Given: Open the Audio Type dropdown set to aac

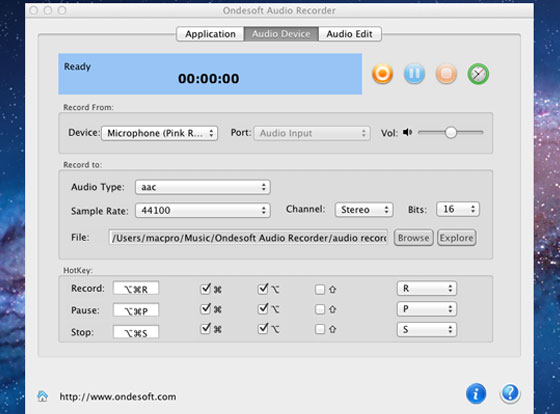Looking at the screenshot, I should point(202,187).
